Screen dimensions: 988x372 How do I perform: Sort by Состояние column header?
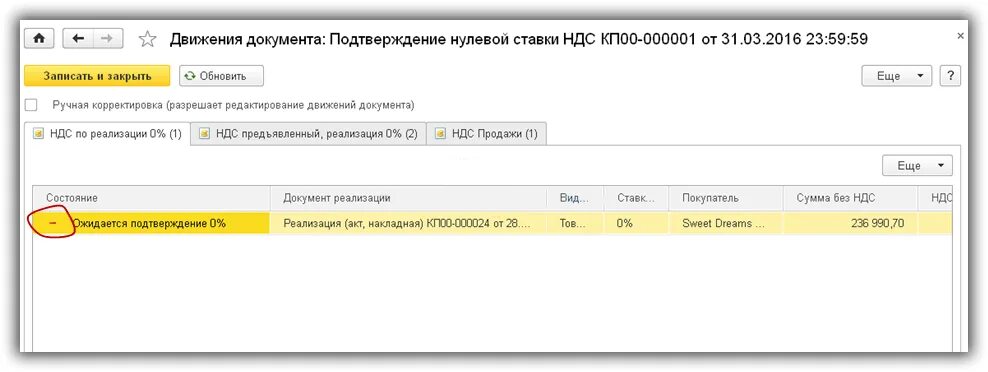coord(151,198)
